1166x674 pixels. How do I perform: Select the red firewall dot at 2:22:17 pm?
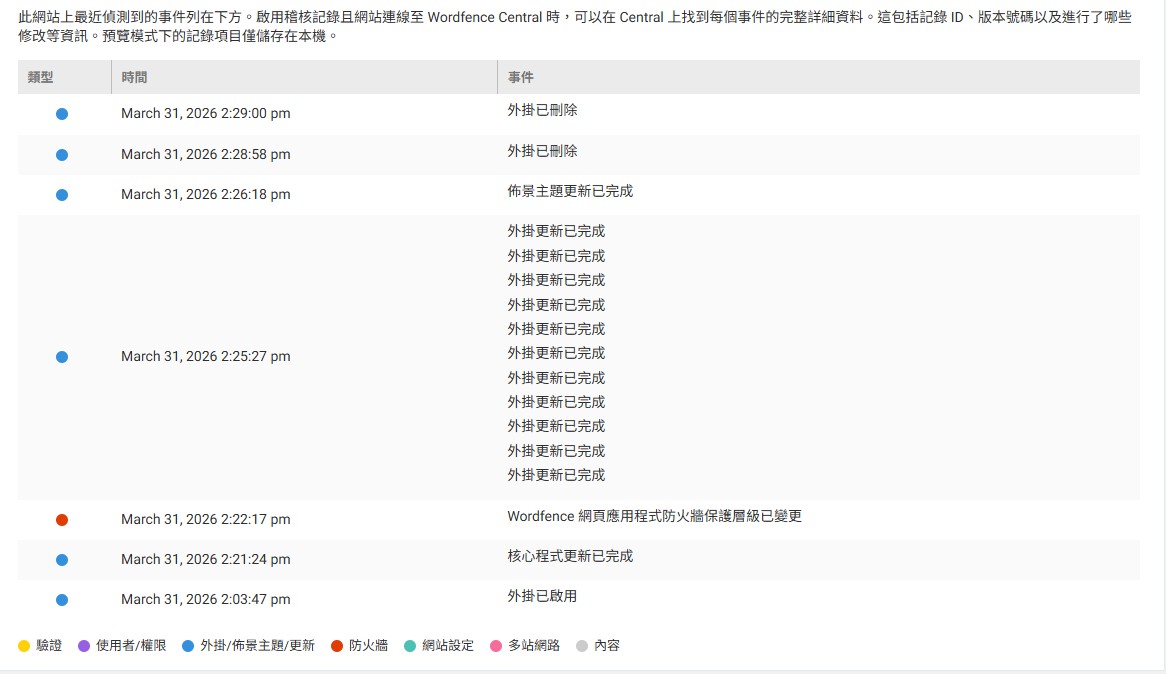(62, 520)
